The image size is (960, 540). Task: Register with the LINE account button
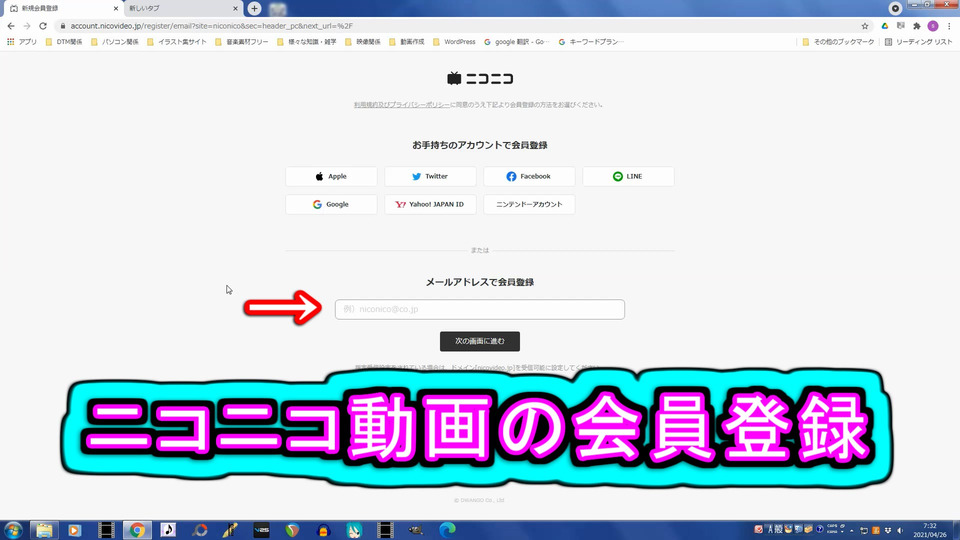(x=629, y=176)
